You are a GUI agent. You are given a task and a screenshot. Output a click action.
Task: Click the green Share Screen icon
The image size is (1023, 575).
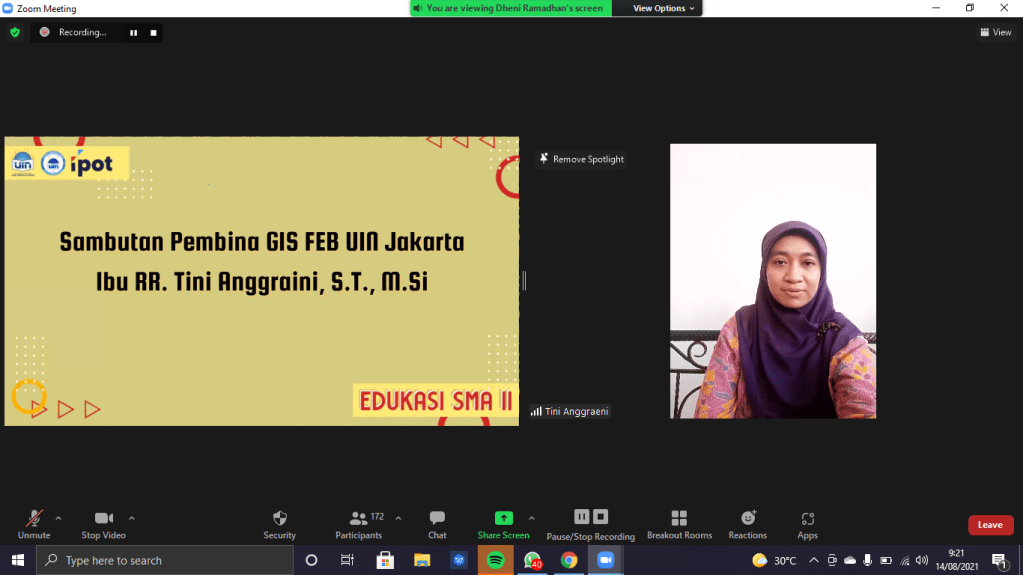[504, 518]
